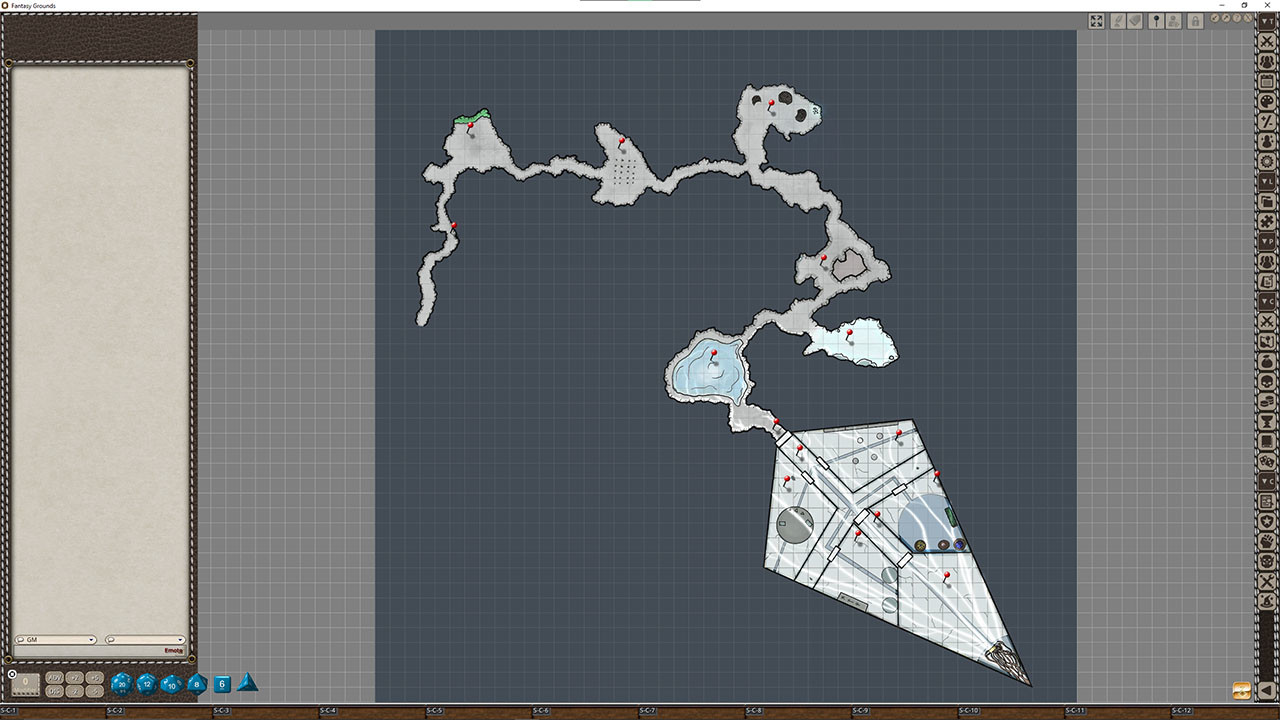
Task: Toggle the ADV advantage modifier
Action: click(x=54, y=679)
